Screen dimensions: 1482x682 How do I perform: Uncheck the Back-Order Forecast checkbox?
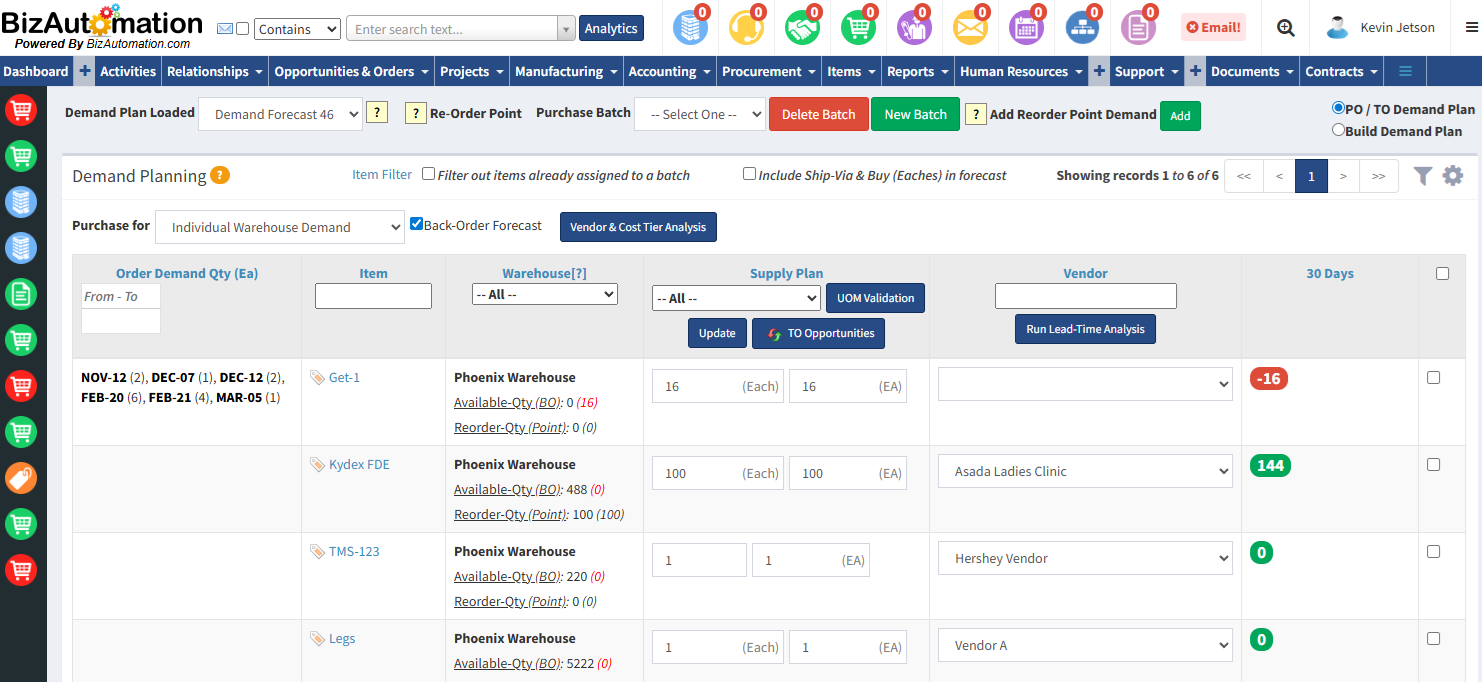point(416,224)
